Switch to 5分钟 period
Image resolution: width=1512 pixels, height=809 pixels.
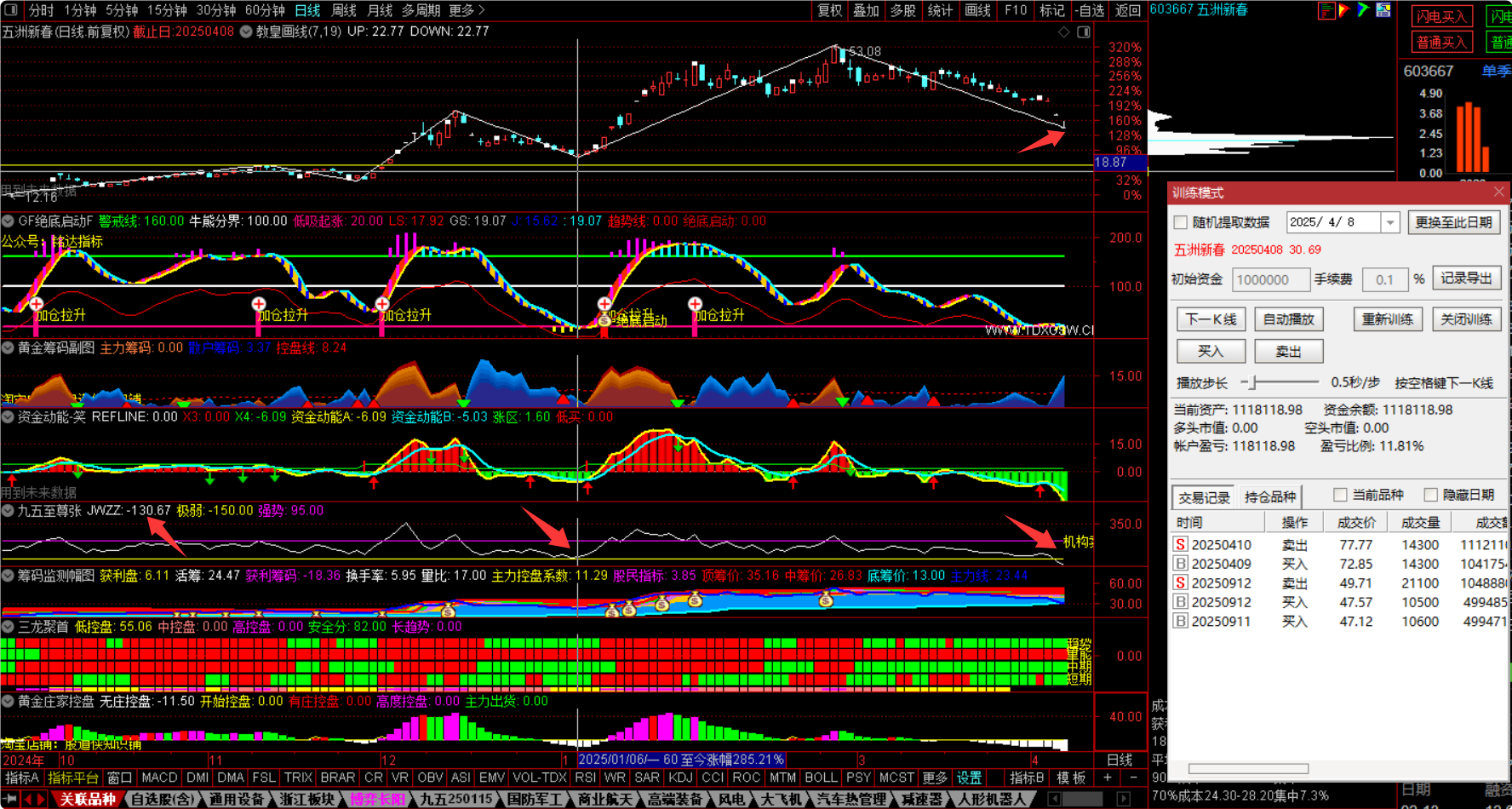pos(122,10)
